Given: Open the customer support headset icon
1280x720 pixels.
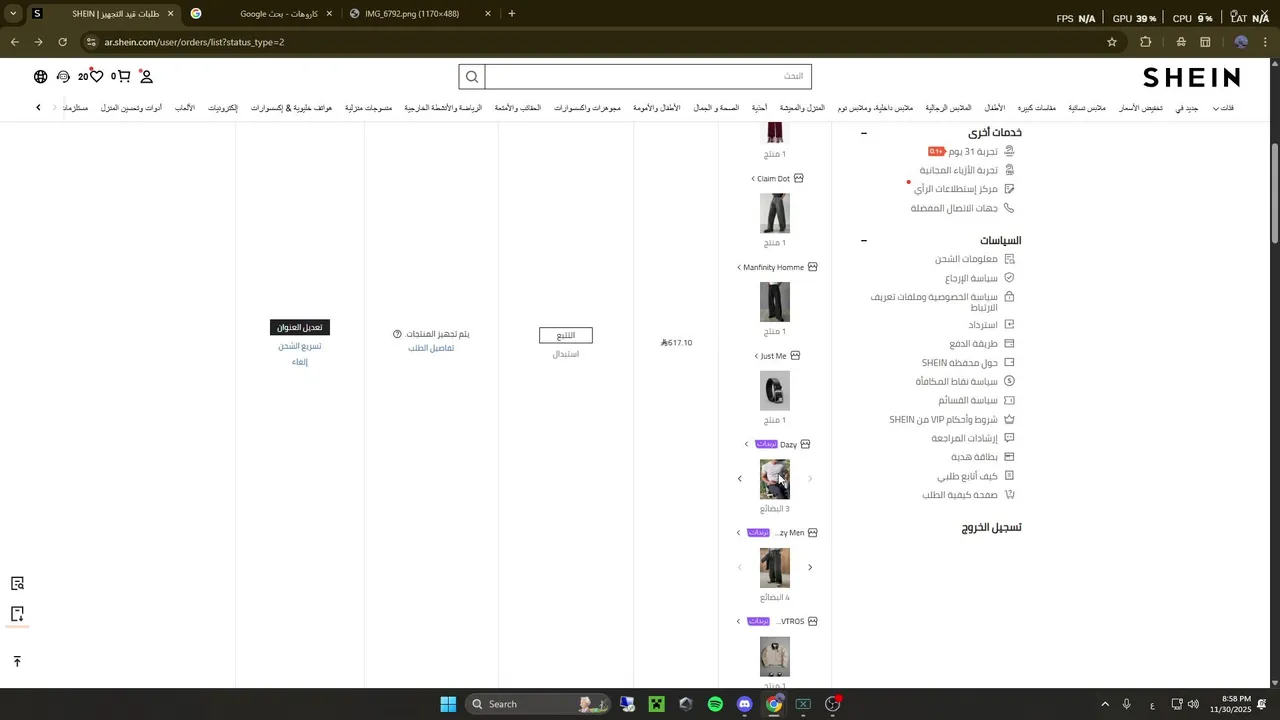Looking at the screenshot, I should tap(64, 77).
